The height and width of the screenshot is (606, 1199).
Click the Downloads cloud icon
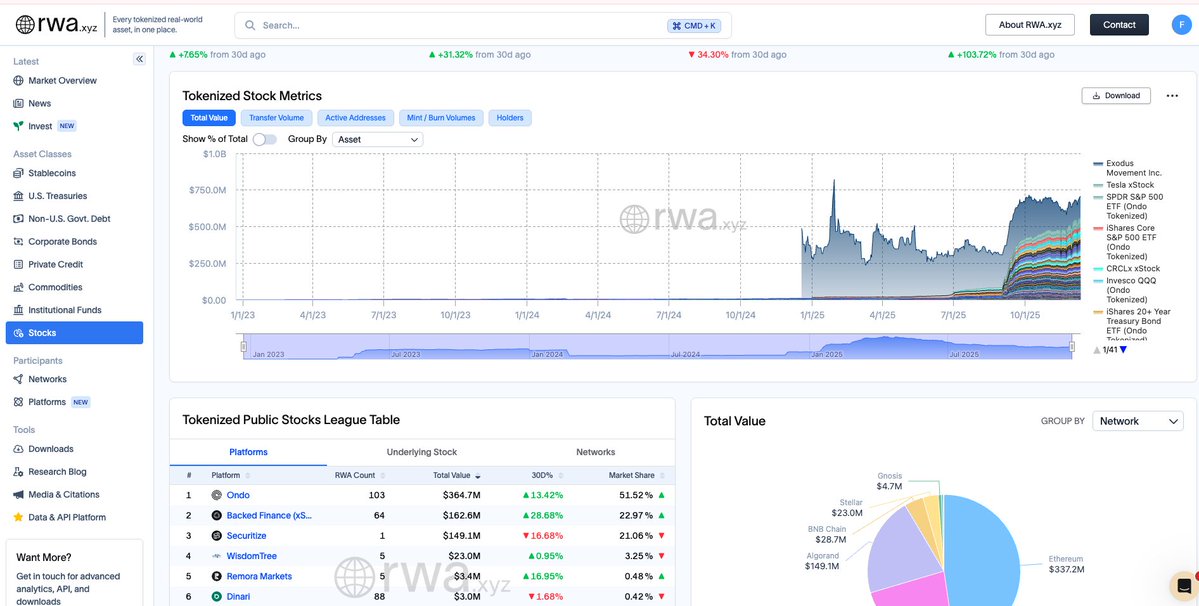click(18, 449)
